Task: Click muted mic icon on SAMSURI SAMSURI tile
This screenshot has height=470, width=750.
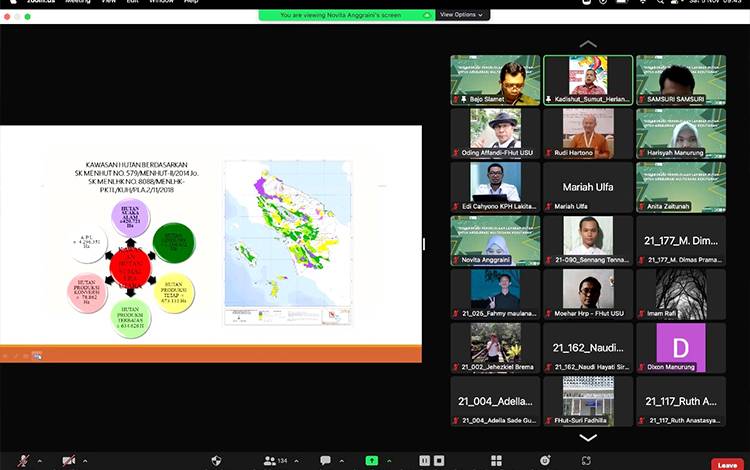Action: click(x=641, y=99)
